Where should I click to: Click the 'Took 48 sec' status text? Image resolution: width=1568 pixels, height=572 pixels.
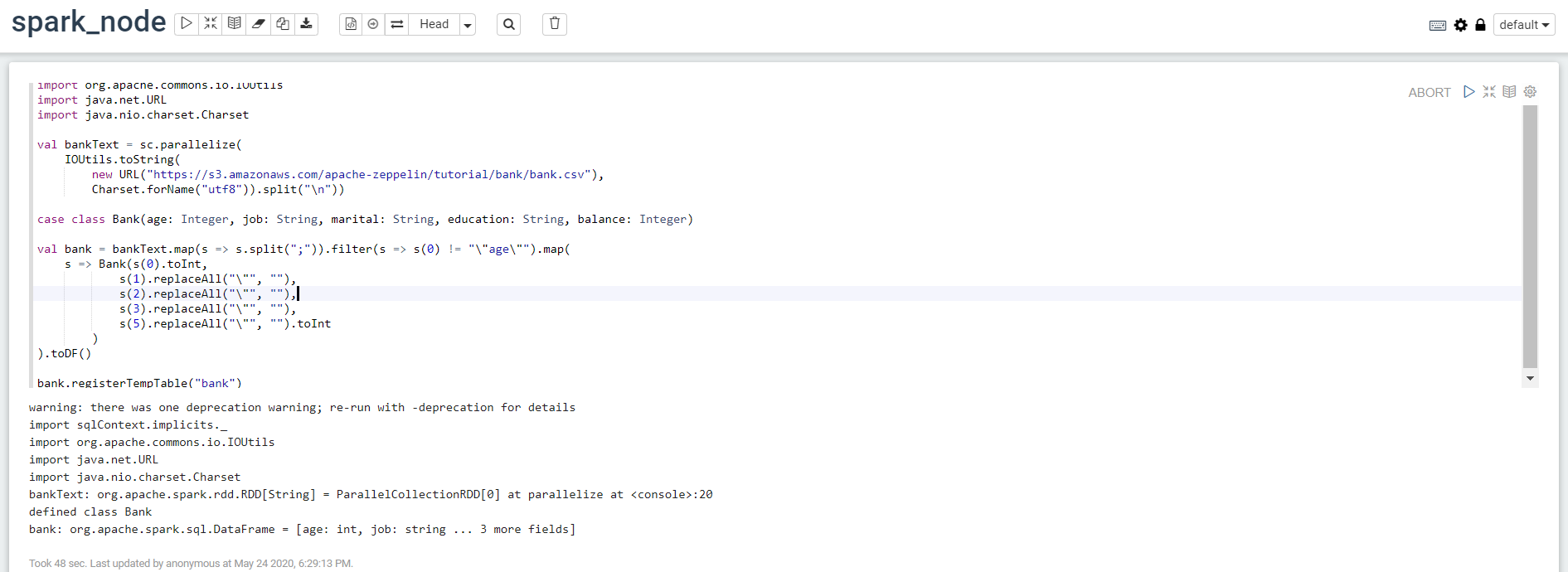[191, 564]
